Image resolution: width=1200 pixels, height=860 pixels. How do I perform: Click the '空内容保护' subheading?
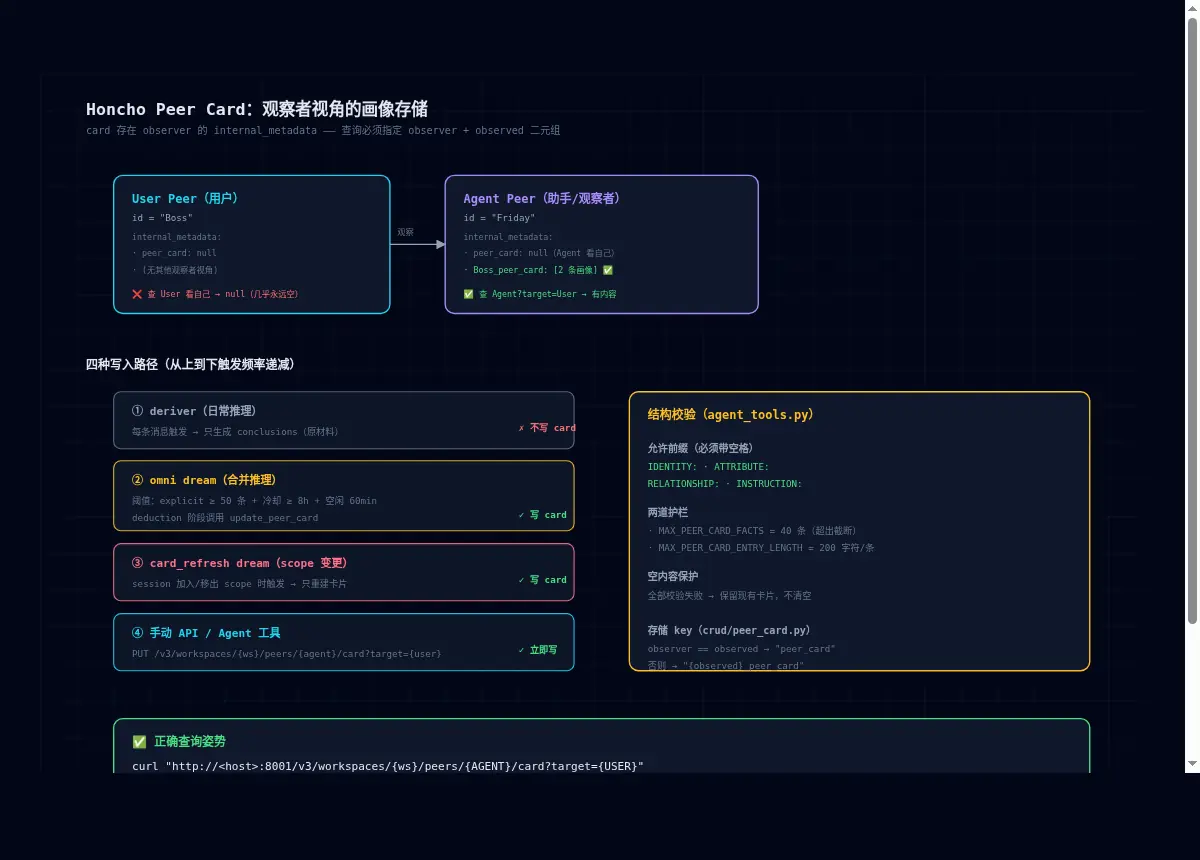[x=673, y=577]
